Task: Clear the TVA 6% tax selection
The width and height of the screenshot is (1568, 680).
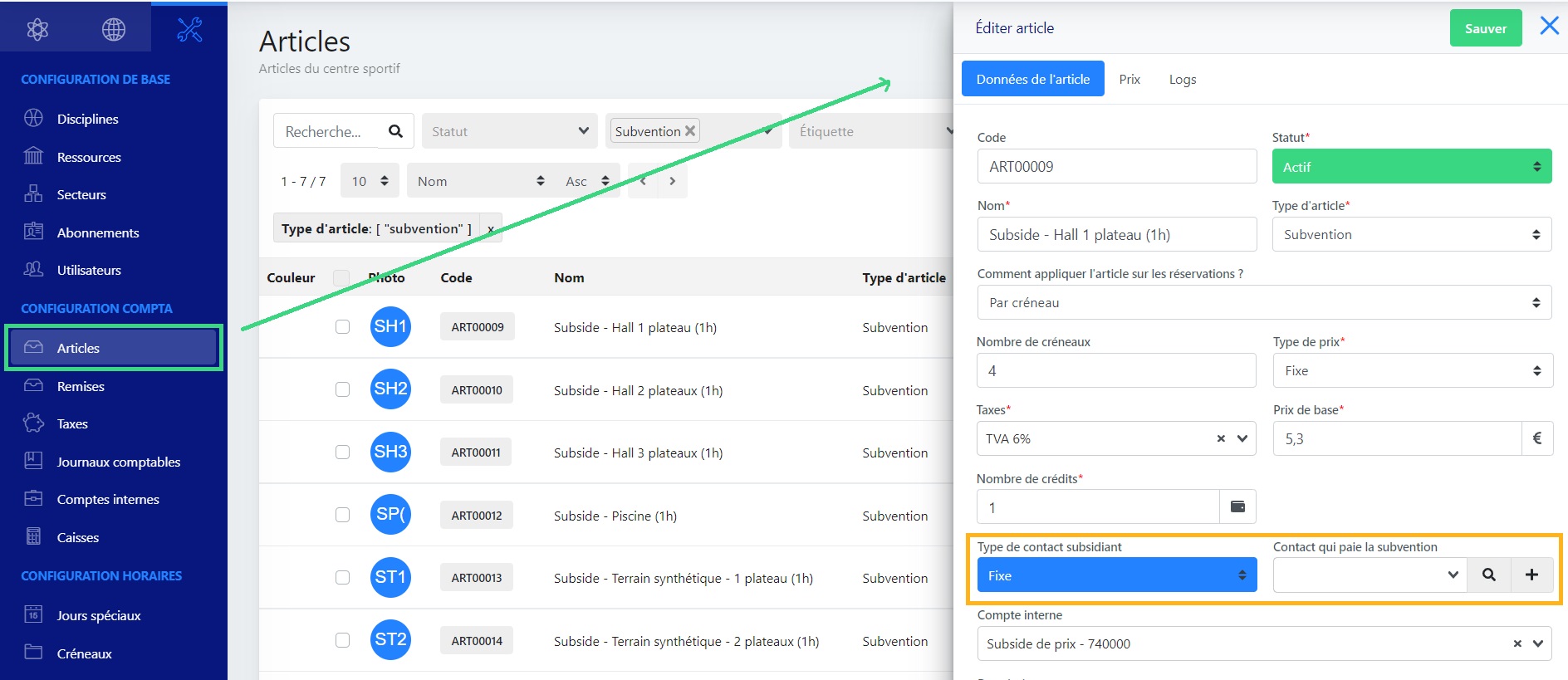Action: [1221, 438]
